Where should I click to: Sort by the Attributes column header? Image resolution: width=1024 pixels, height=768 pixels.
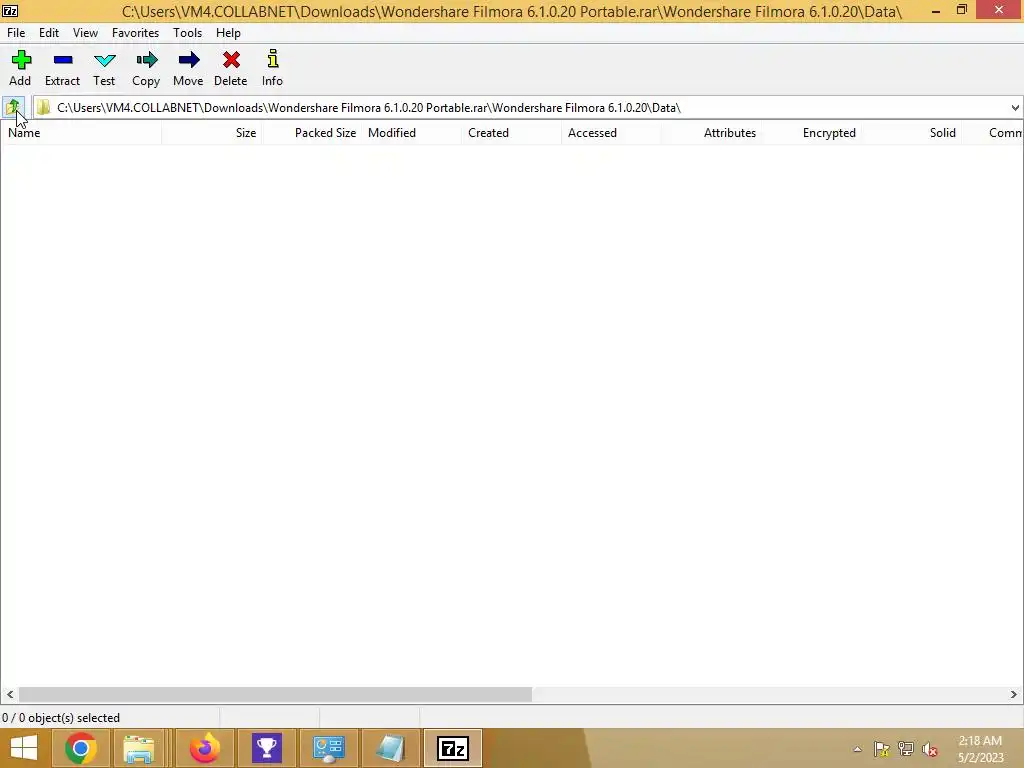(x=711, y=133)
